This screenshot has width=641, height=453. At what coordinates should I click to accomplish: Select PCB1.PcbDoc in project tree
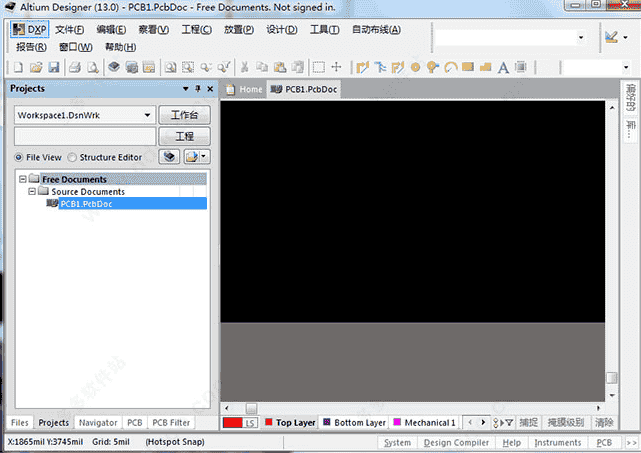(86, 203)
